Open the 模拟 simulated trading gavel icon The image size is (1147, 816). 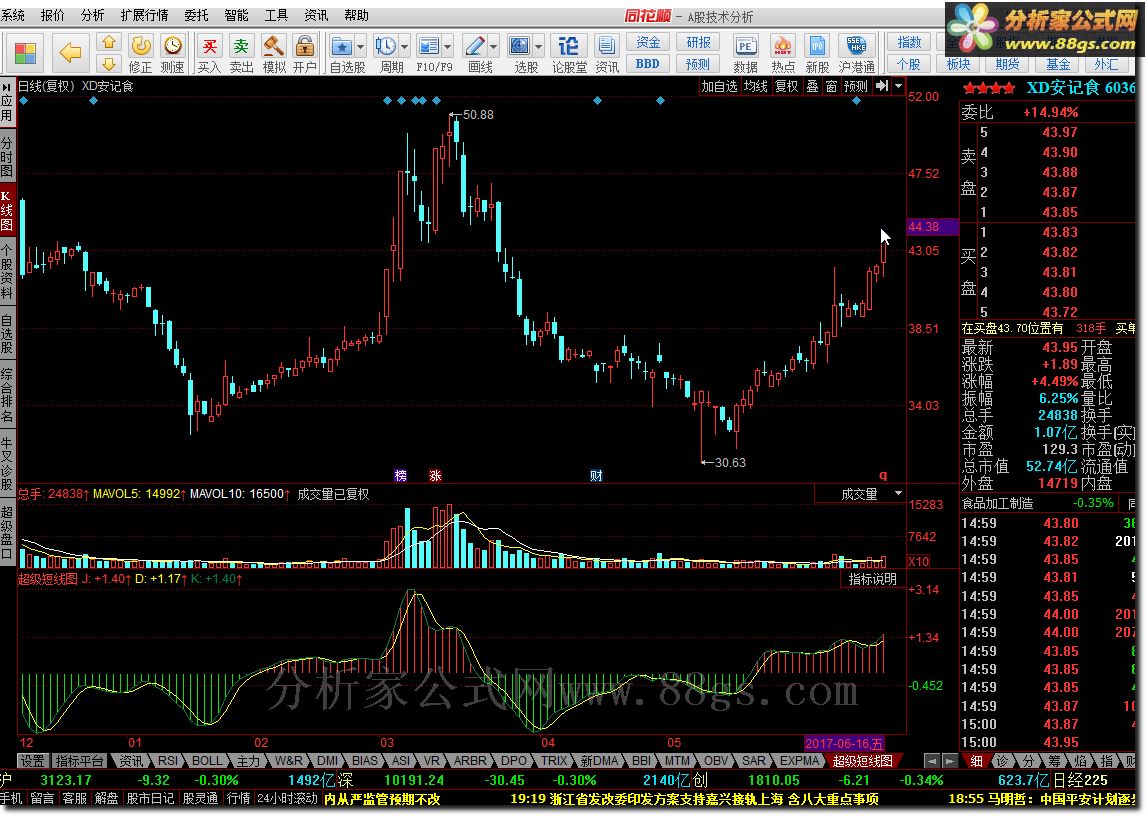click(274, 53)
